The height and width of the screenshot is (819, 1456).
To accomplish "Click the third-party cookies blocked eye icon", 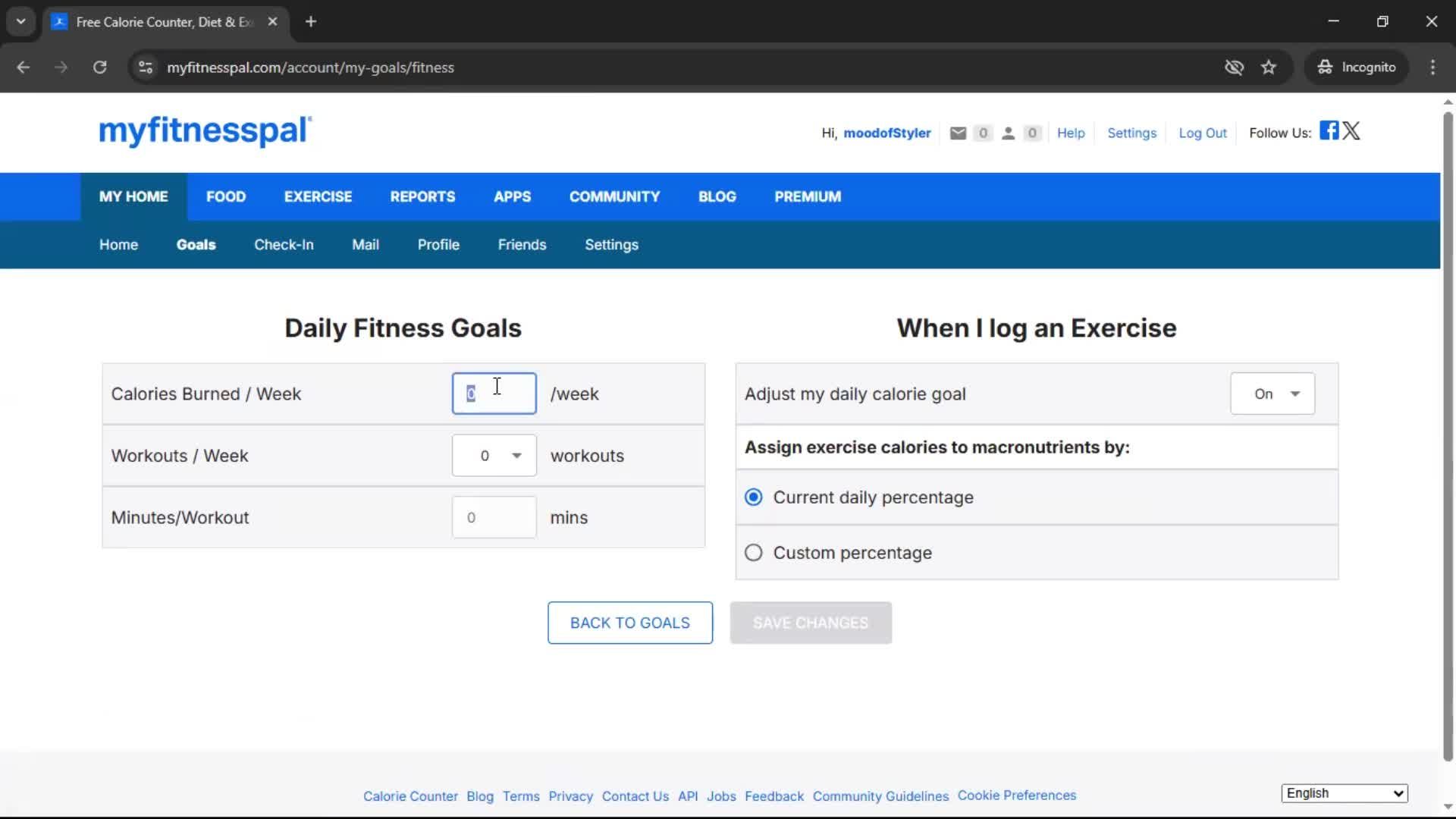I will point(1234,67).
